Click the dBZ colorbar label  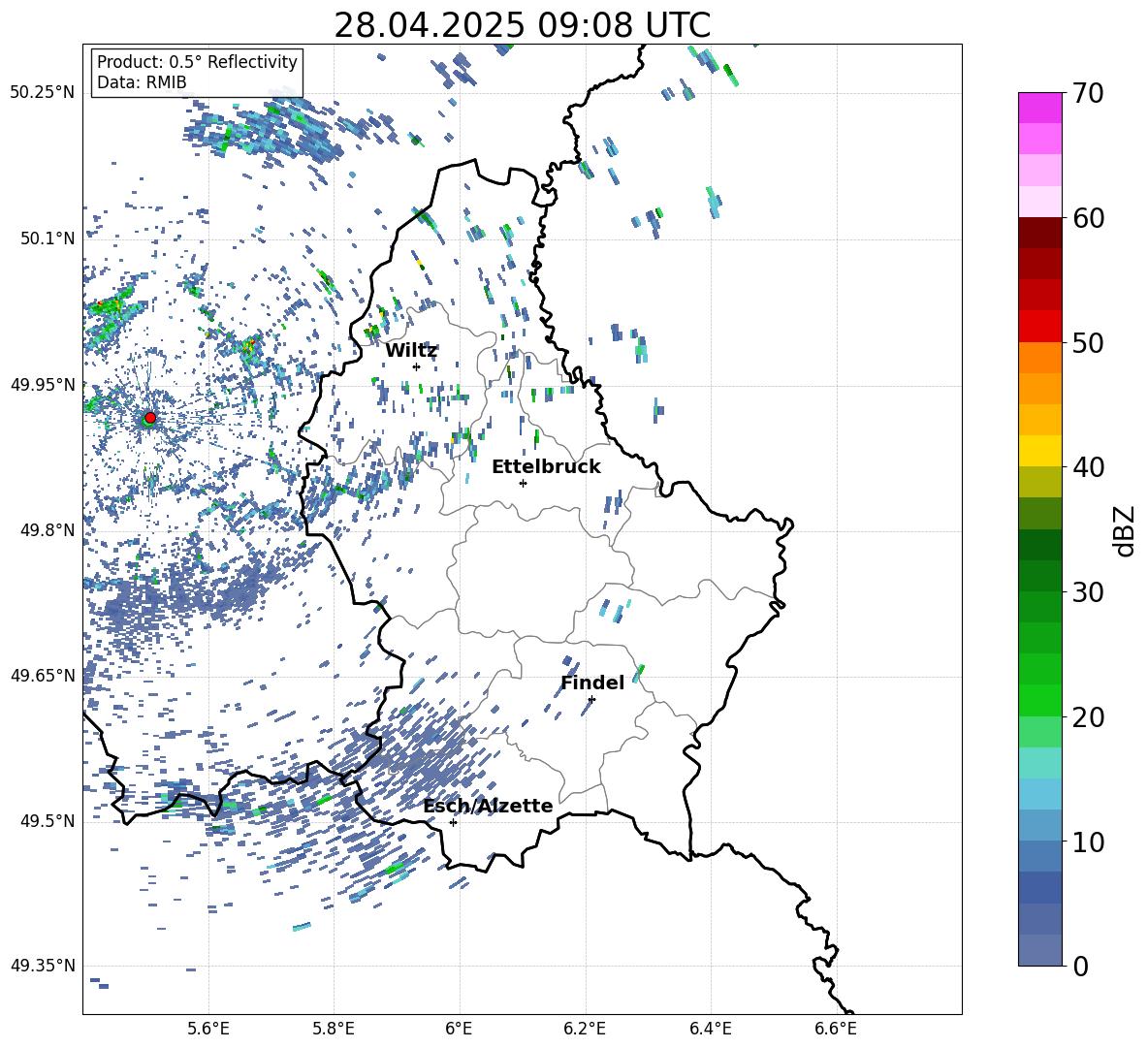(1125, 530)
